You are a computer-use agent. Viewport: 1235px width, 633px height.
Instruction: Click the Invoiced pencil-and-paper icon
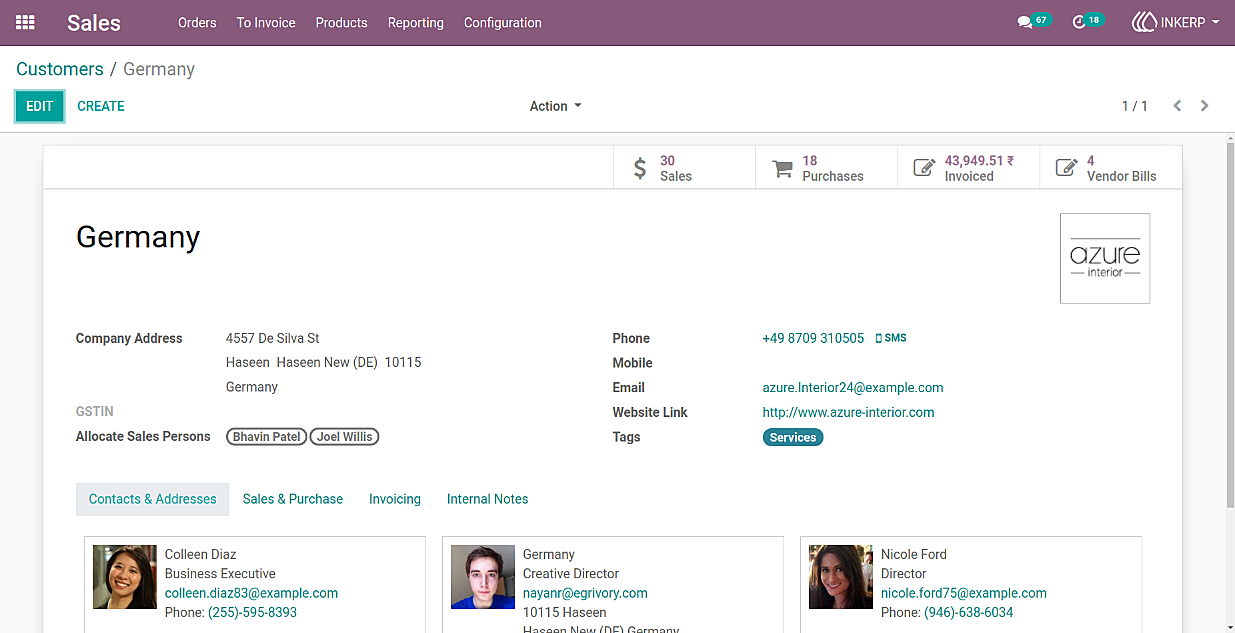tap(924, 168)
